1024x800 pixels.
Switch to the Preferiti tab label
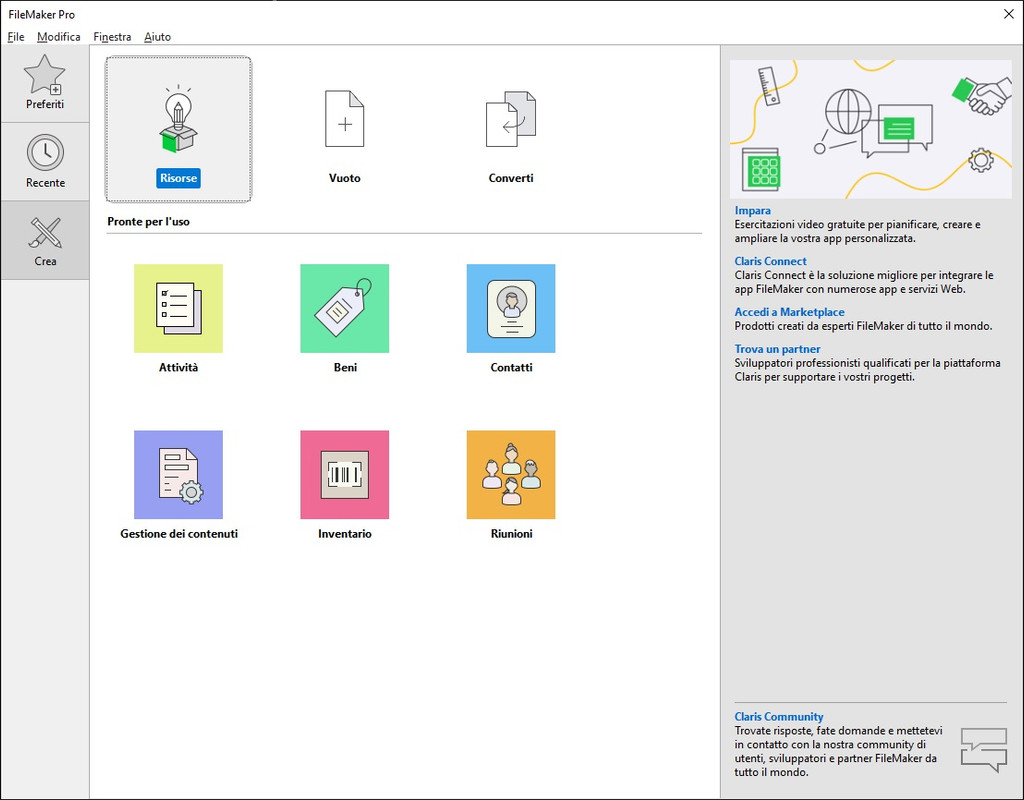[x=45, y=104]
